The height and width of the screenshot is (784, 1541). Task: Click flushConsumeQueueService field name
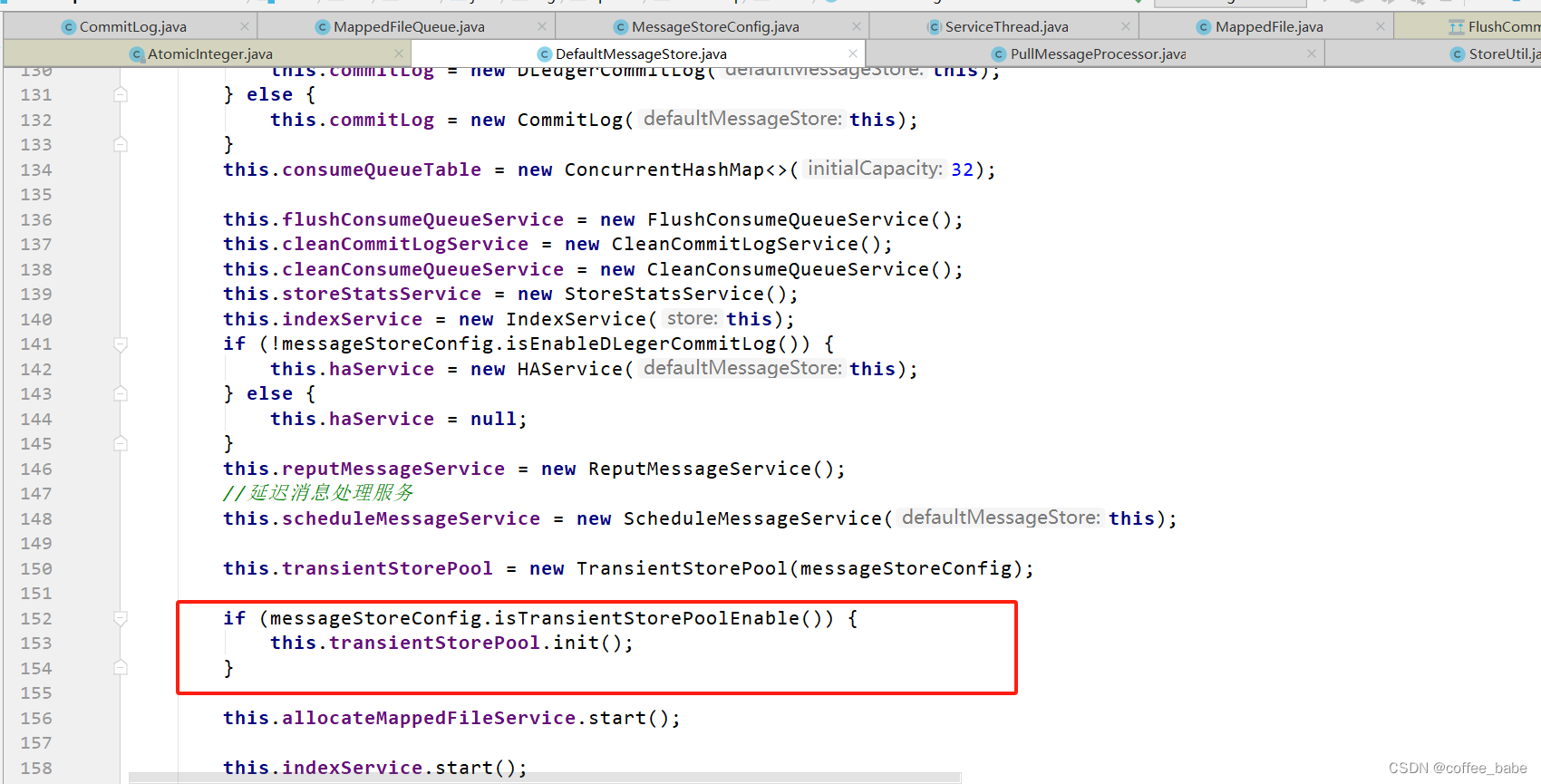point(422,219)
